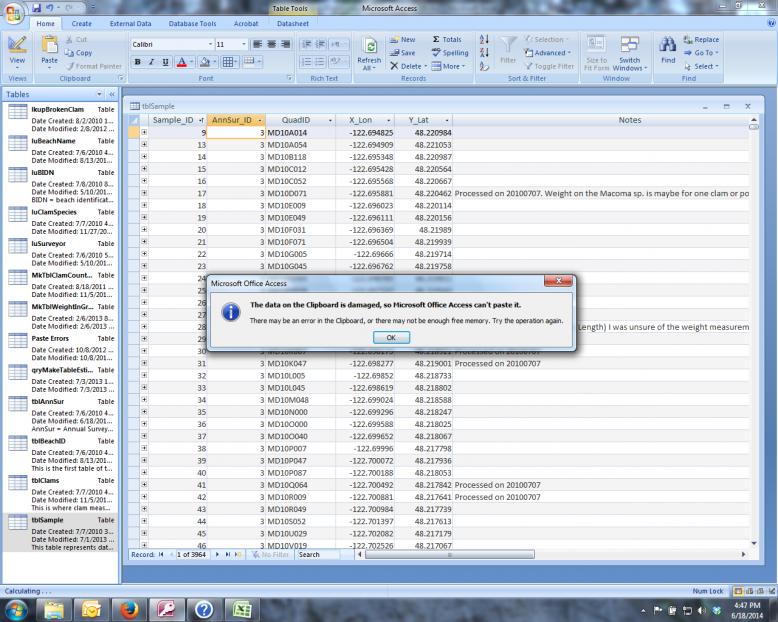
Task: Click Copy in the Clipboard group
Action: tap(78, 53)
